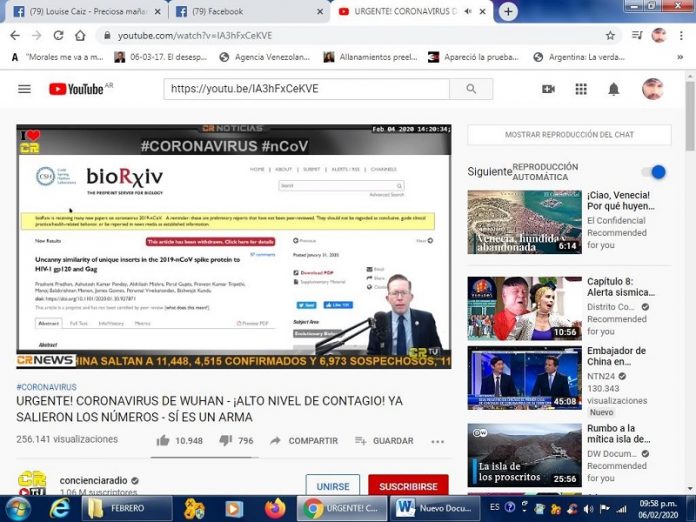Go back with the browser back arrow
Screen dimensions: 696x522
point(15,36)
